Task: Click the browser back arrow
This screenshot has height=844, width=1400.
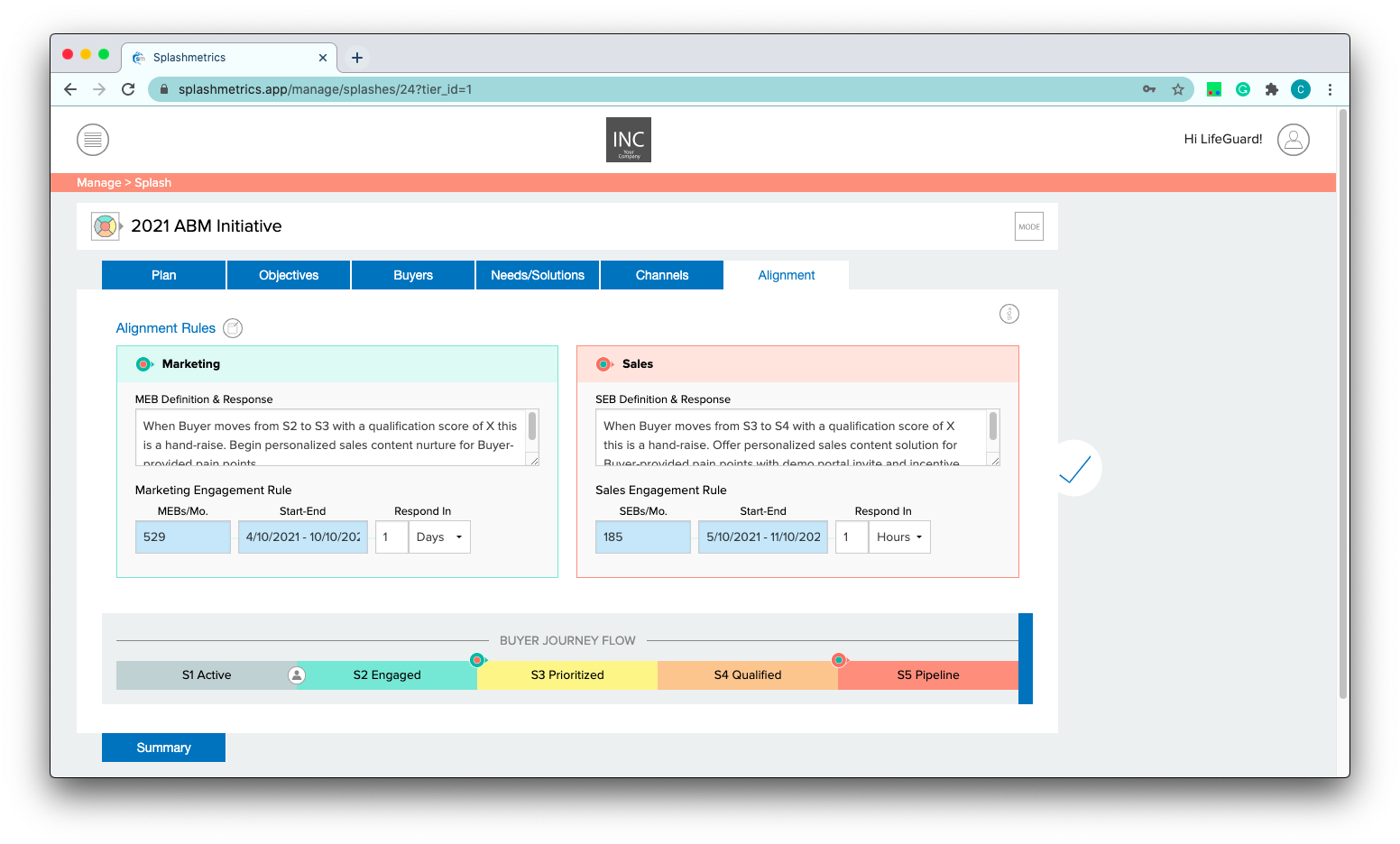Action: point(70,89)
